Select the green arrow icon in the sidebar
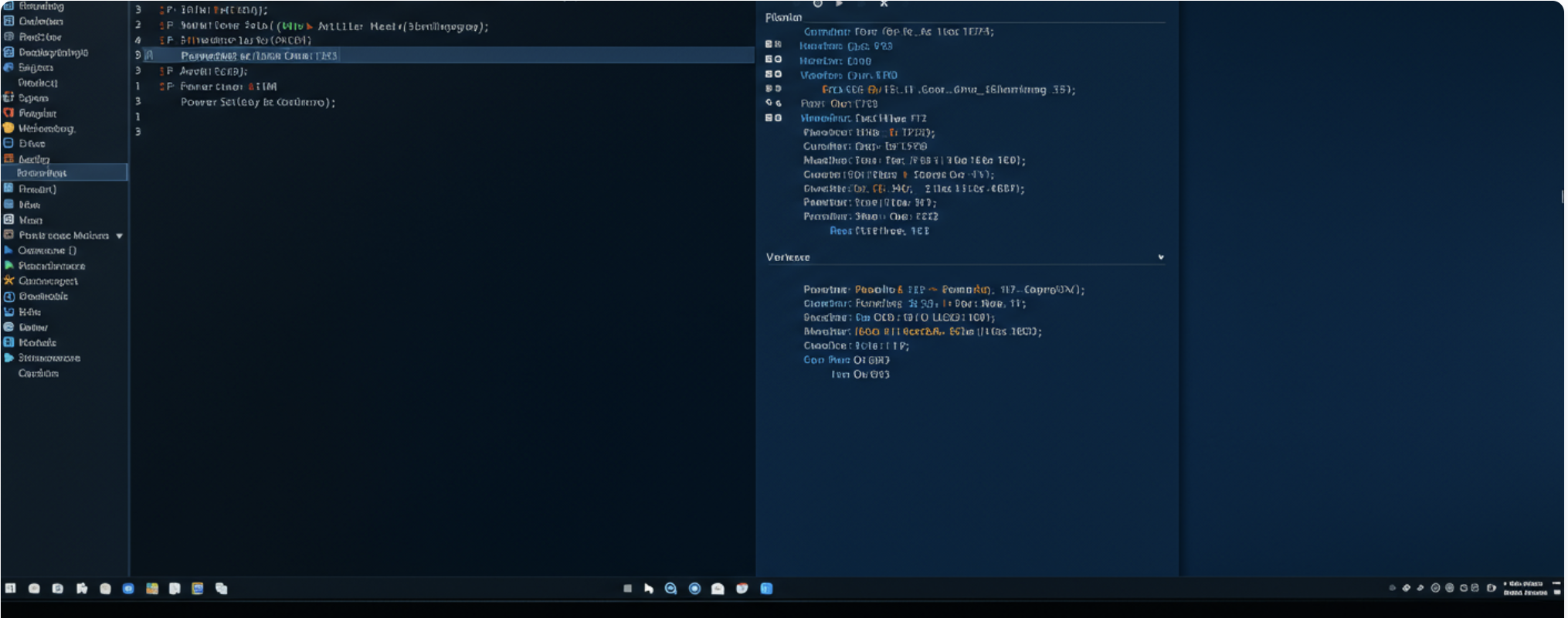This screenshot has height=618, width=1568. tap(9, 265)
